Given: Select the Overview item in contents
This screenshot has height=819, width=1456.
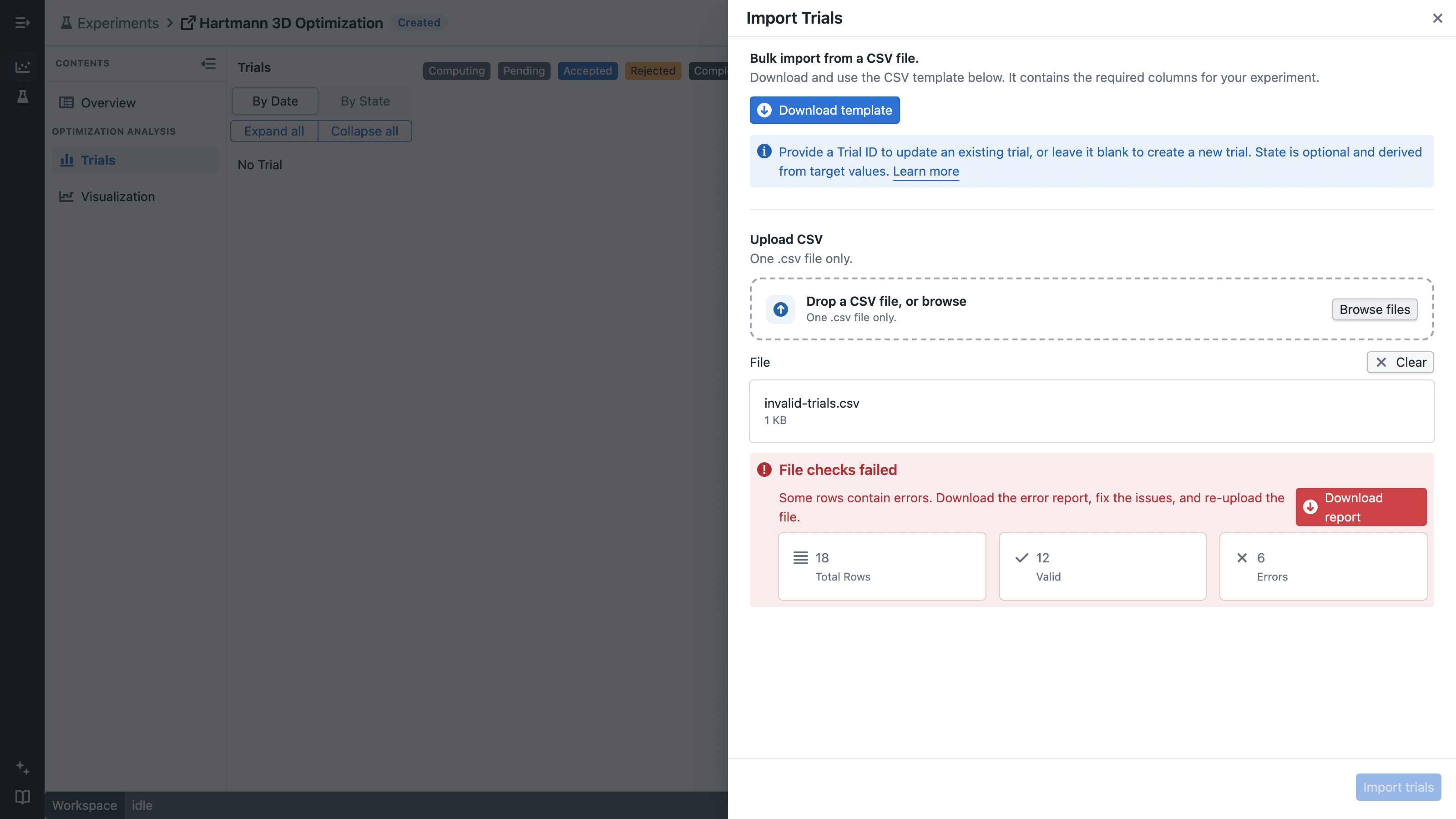Looking at the screenshot, I should coord(135,102).
